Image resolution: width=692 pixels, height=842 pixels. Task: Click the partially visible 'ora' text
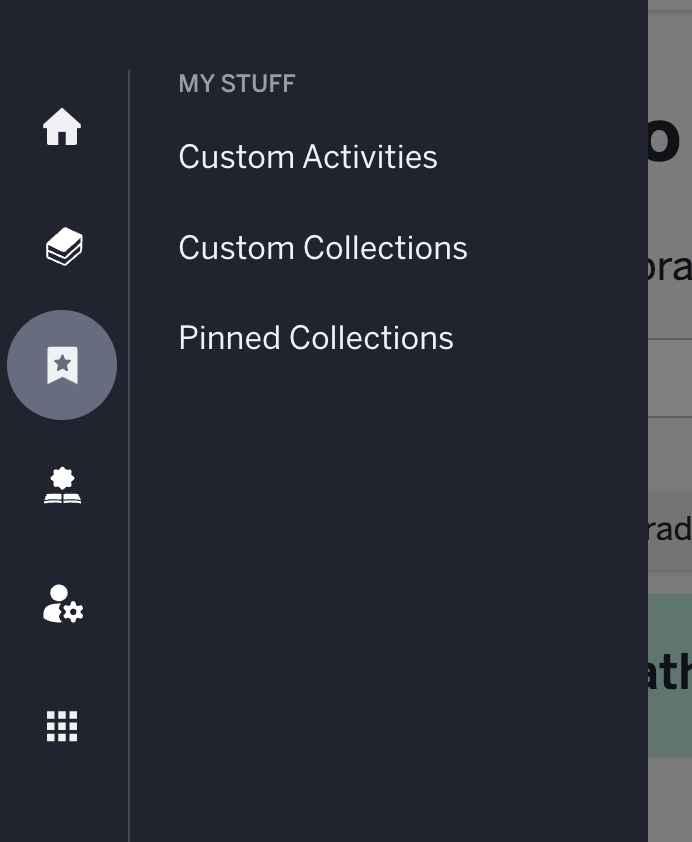669,267
